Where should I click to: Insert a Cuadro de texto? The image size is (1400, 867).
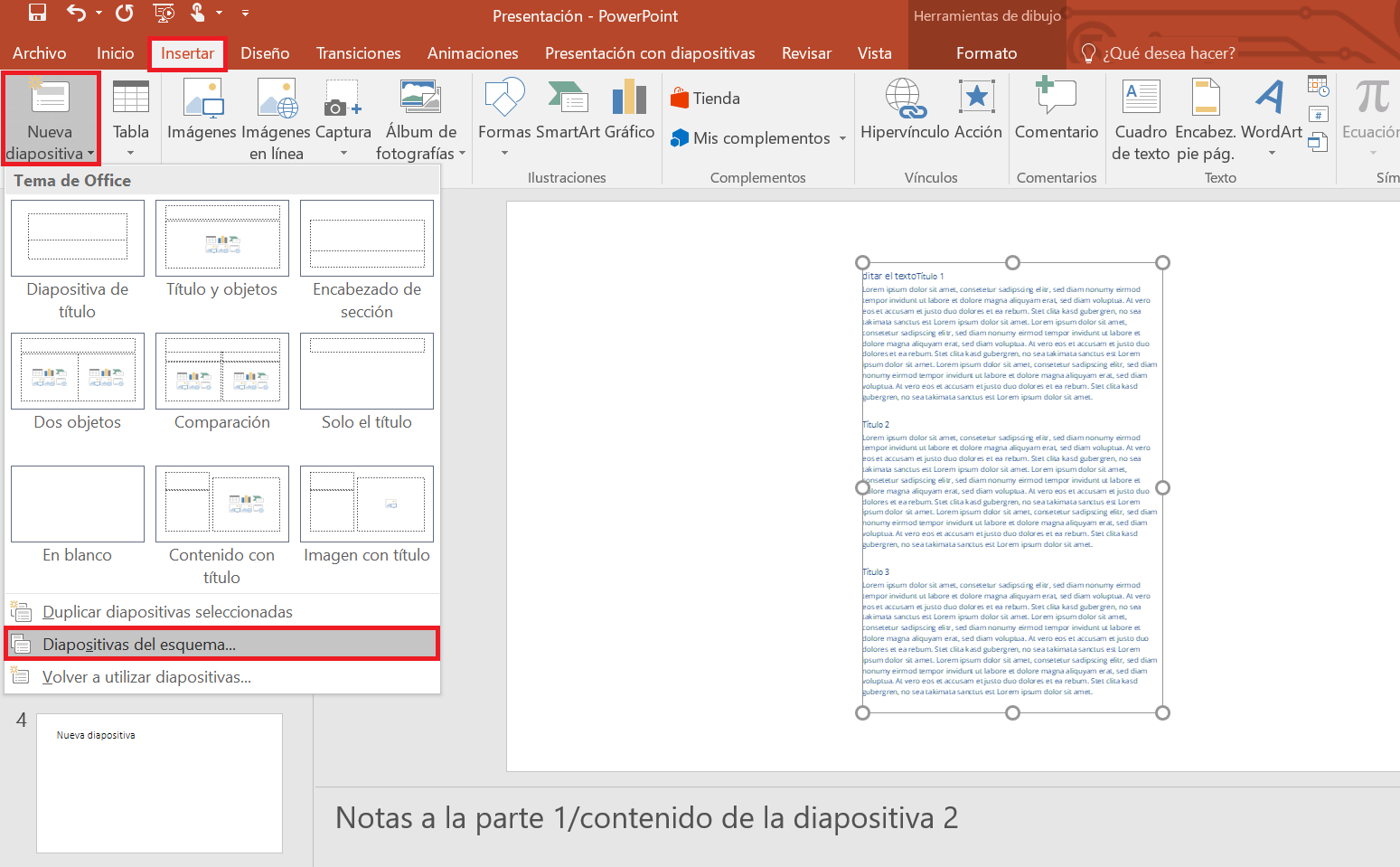point(1141,118)
